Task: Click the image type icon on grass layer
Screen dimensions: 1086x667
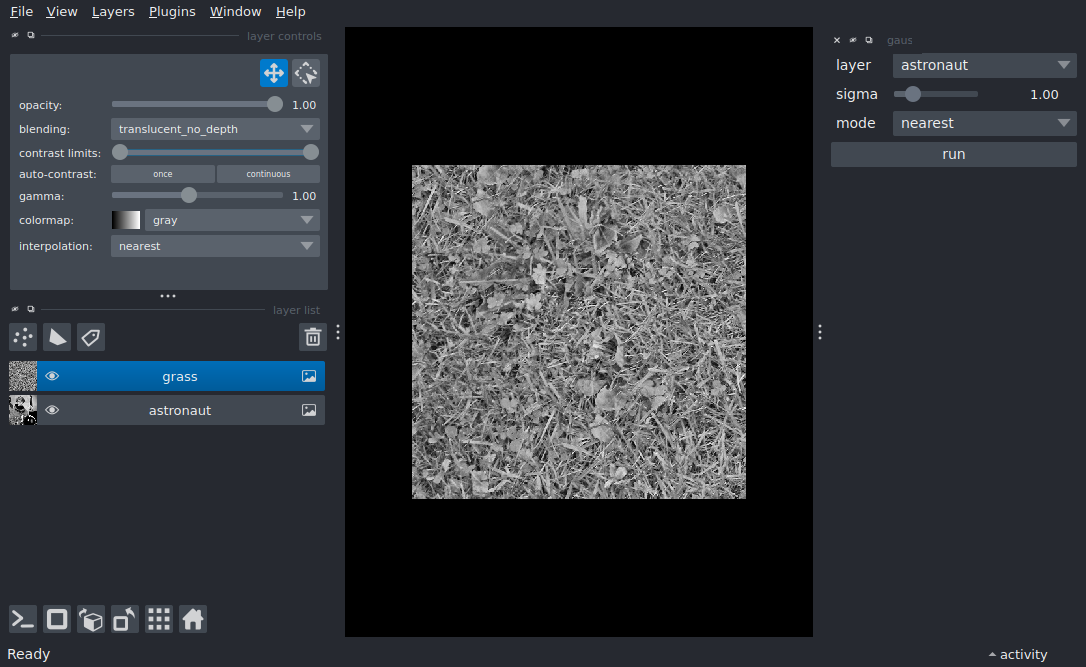Action: (309, 376)
